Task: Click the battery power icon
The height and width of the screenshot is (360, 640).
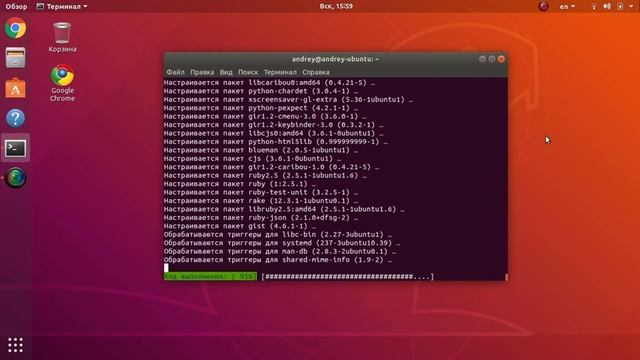Action: pyautogui.click(x=620, y=7)
